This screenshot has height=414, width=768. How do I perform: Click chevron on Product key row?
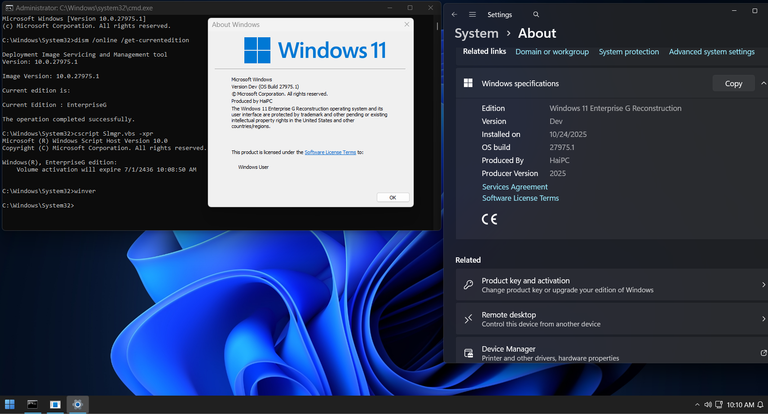pyautogui.click(x=763, y=285)
